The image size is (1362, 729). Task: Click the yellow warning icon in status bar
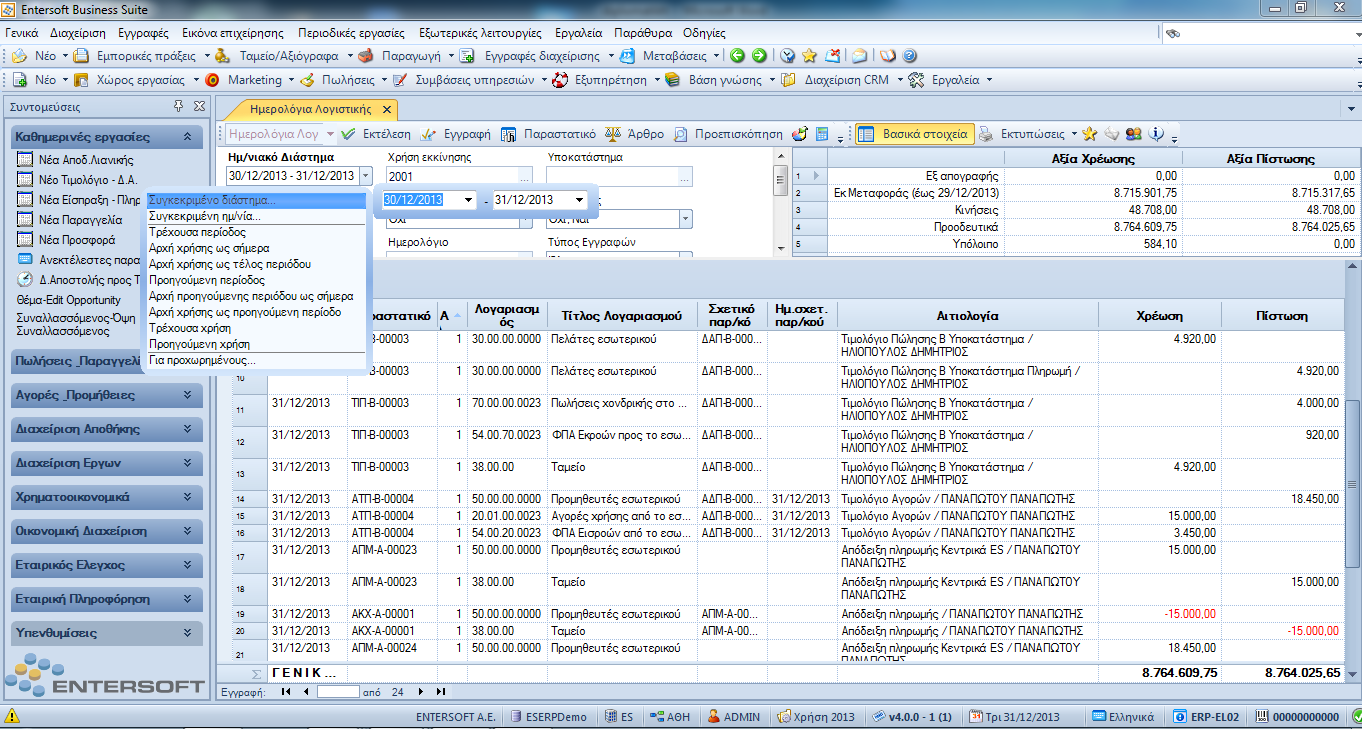(x=12, y=716)
